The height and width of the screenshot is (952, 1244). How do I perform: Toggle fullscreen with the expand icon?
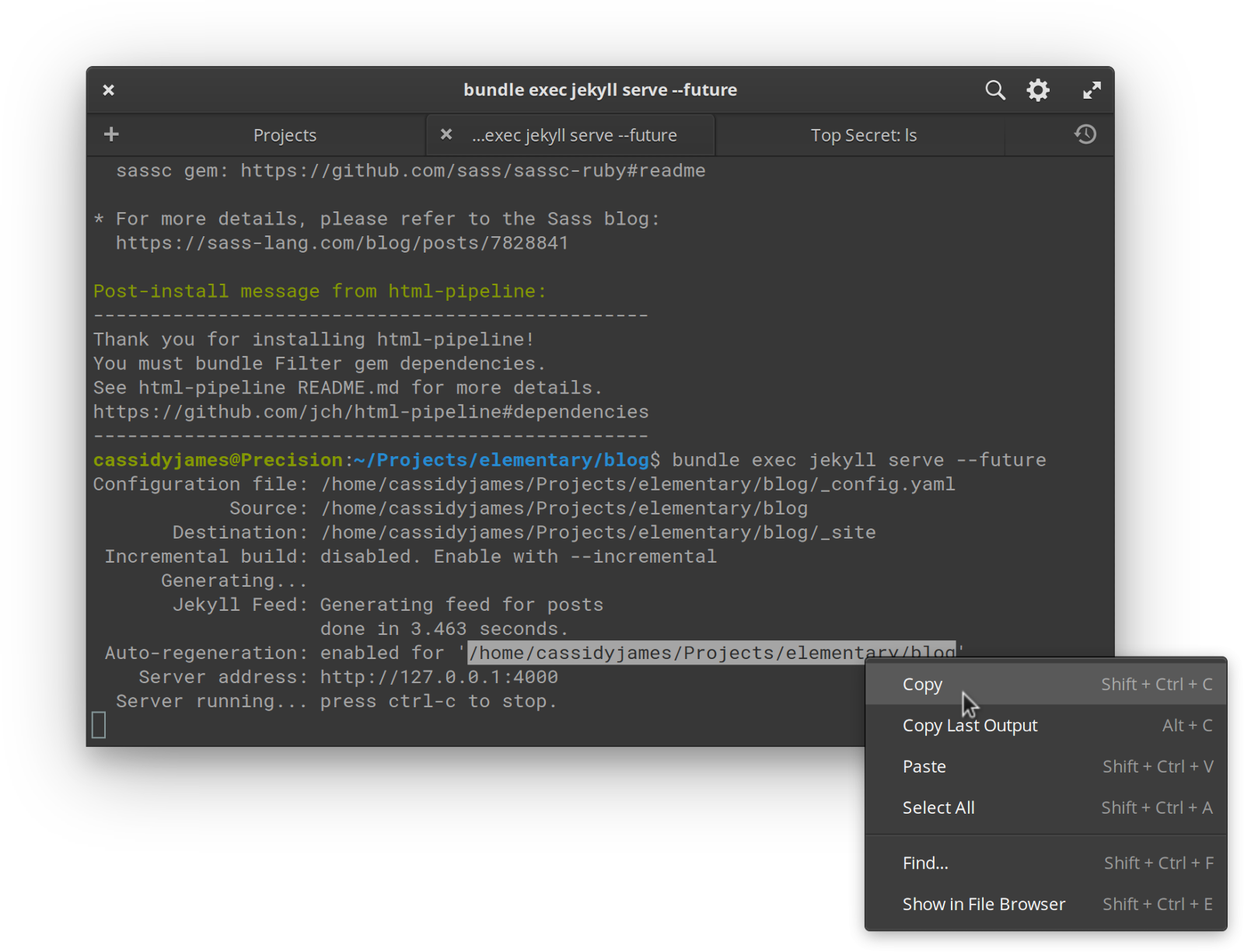pyautogui.click(x=1092, y=89)
